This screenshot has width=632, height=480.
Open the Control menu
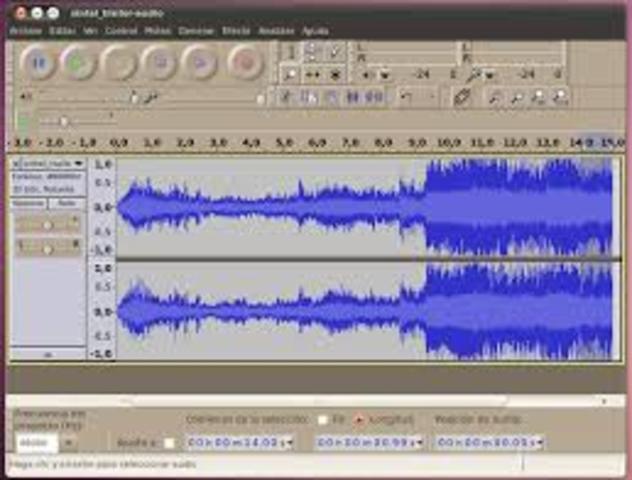121,31
